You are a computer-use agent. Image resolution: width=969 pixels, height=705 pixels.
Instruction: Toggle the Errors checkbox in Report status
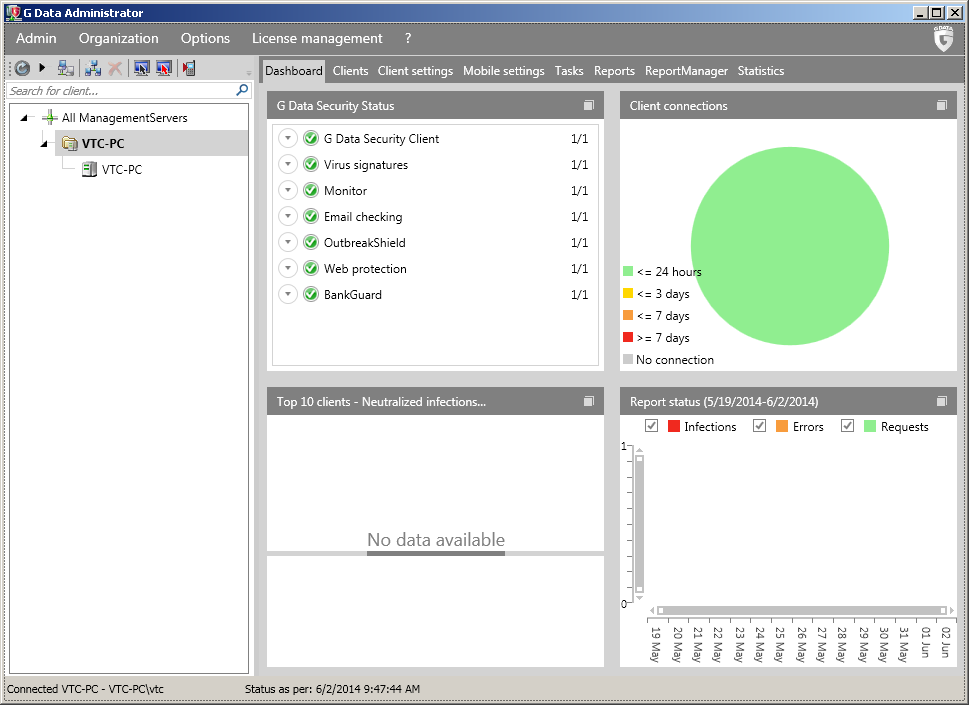click(759, 426)
